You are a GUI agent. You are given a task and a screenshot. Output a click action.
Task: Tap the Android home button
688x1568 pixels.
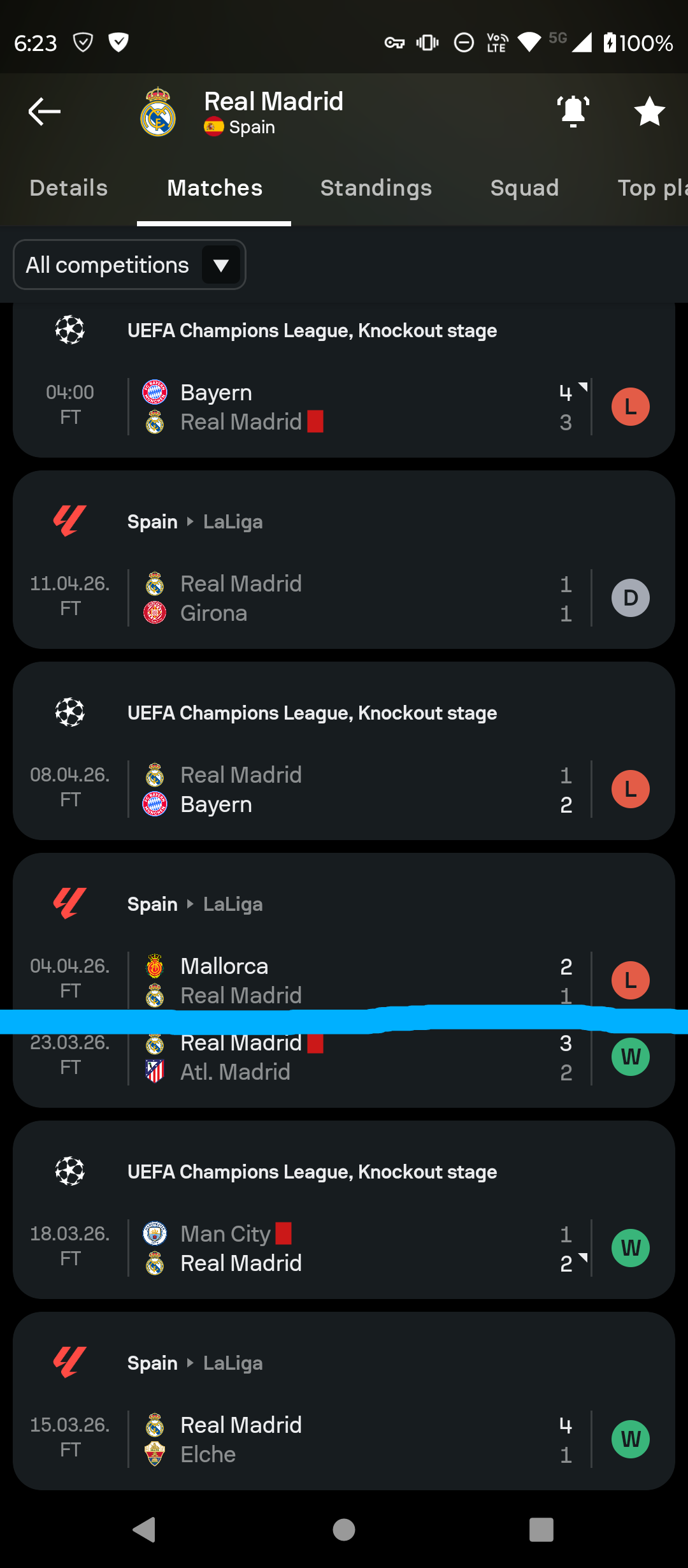(344, 1530)
